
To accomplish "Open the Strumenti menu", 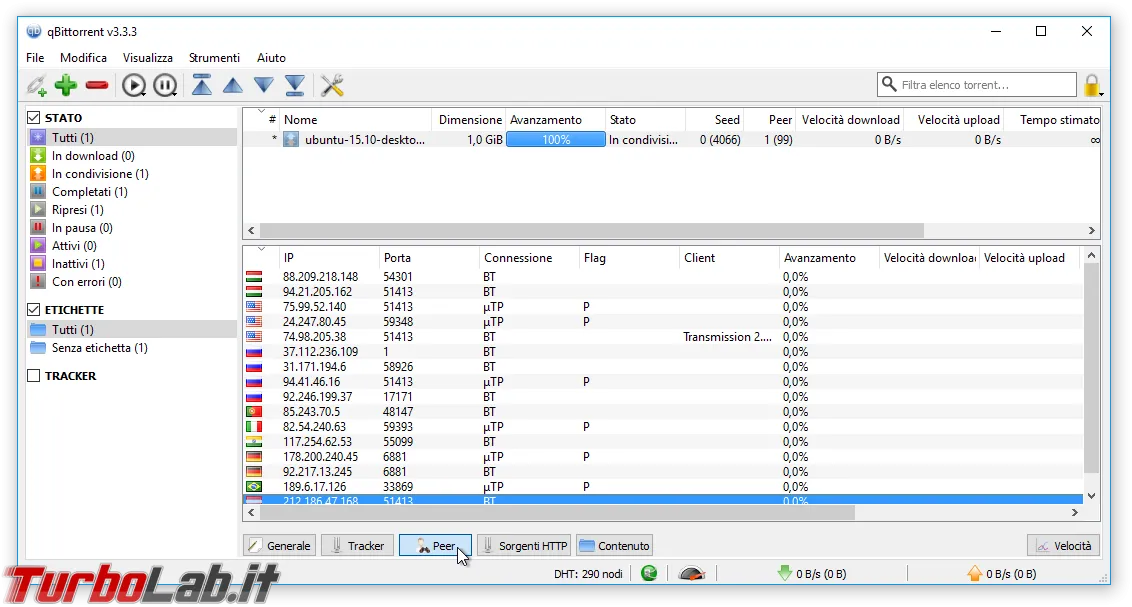I will pyautogui.click(x=214, y=58).
